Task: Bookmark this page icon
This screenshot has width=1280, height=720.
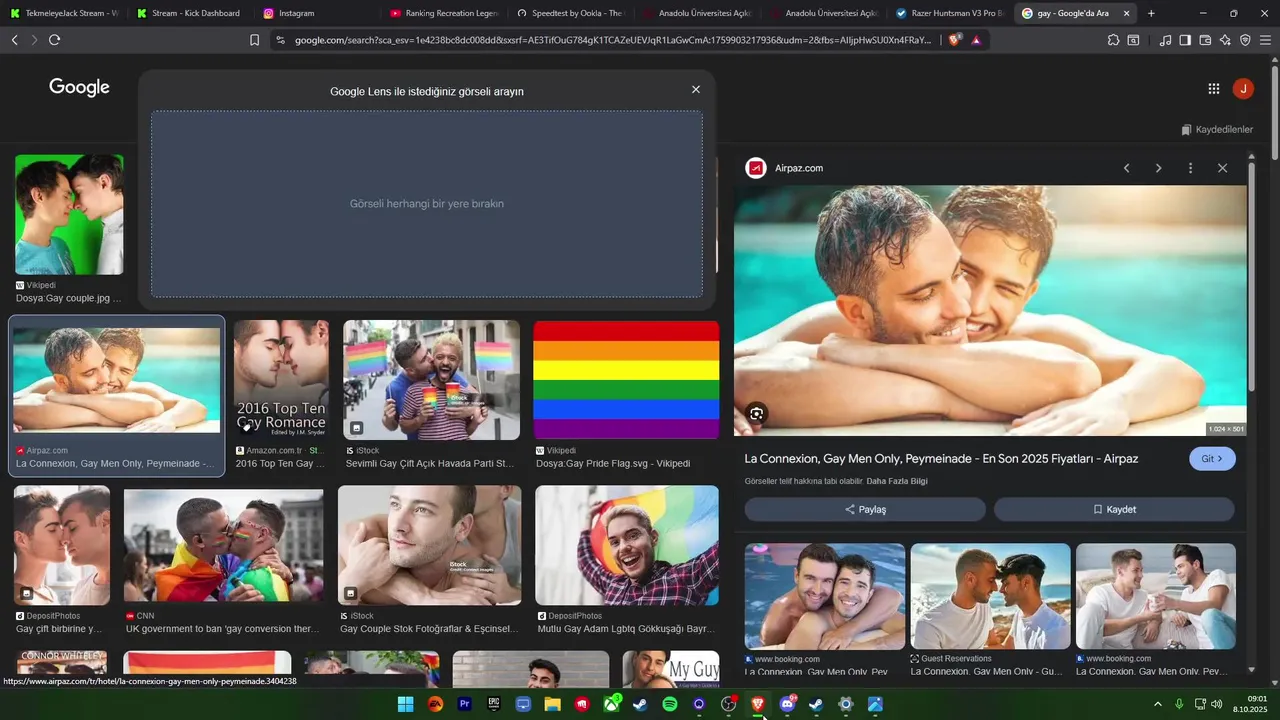Action: pyautogui.click(x=254, y=40)
